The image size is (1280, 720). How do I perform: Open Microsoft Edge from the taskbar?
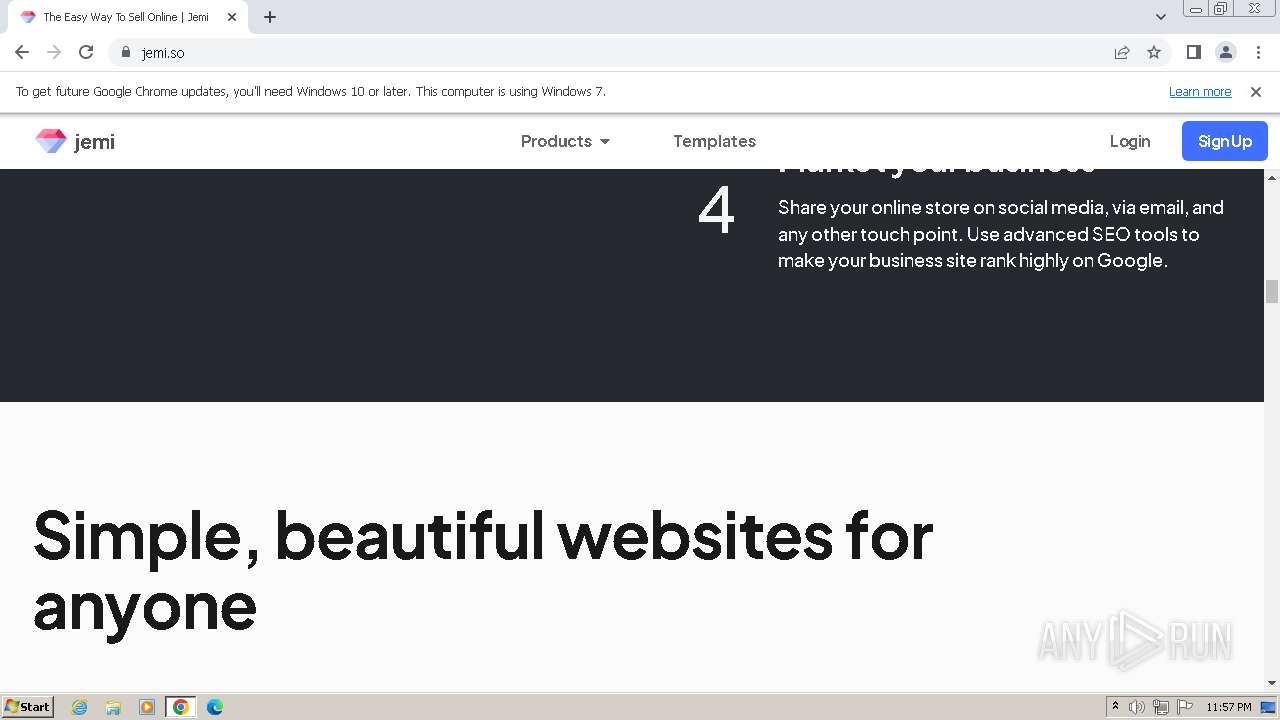pyautogui.click(x=214, y=707)
